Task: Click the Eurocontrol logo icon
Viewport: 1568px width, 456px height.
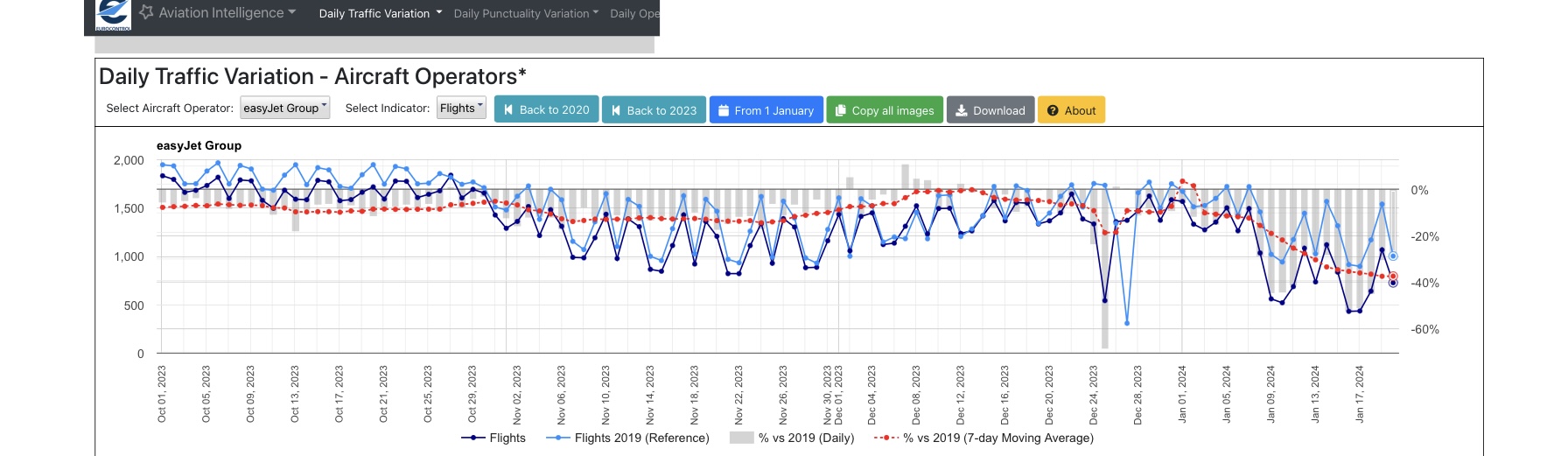Action: 113,15
